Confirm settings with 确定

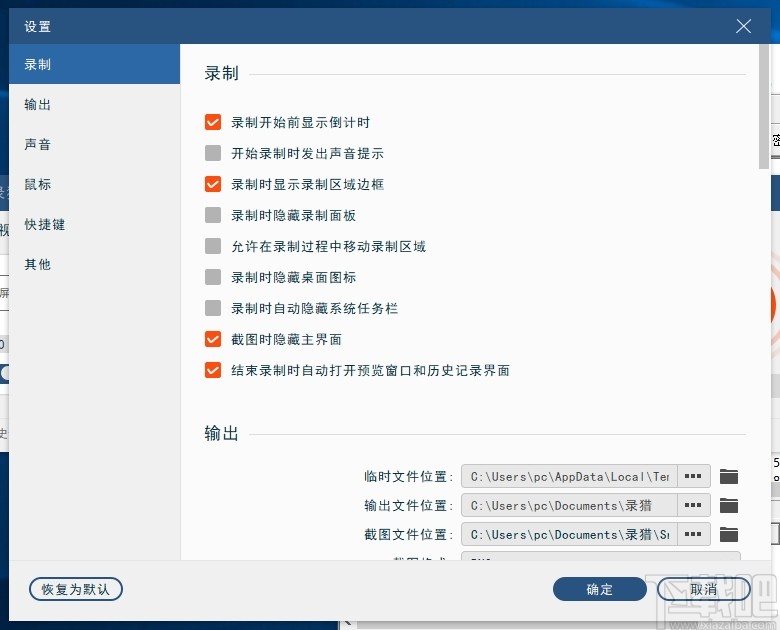[x=599, y=589]
